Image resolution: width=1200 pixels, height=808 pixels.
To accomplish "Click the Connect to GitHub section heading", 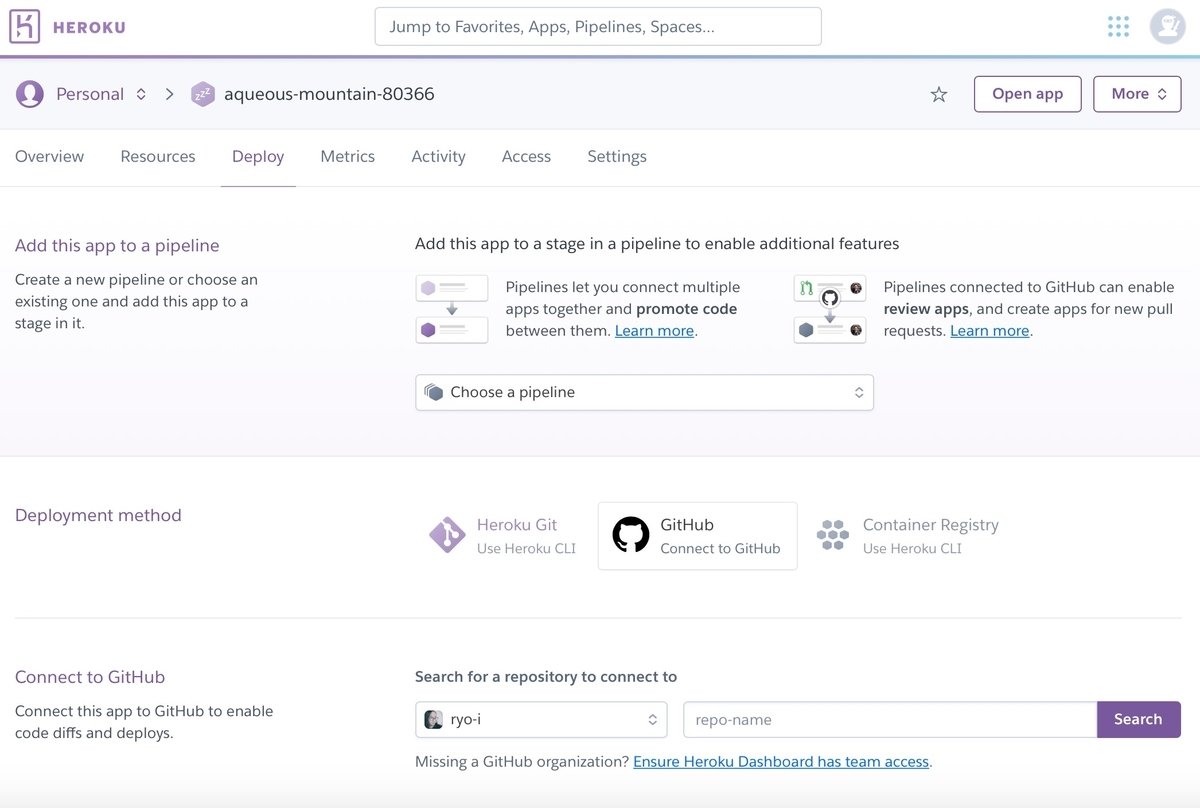I will [x=90, y=678].
